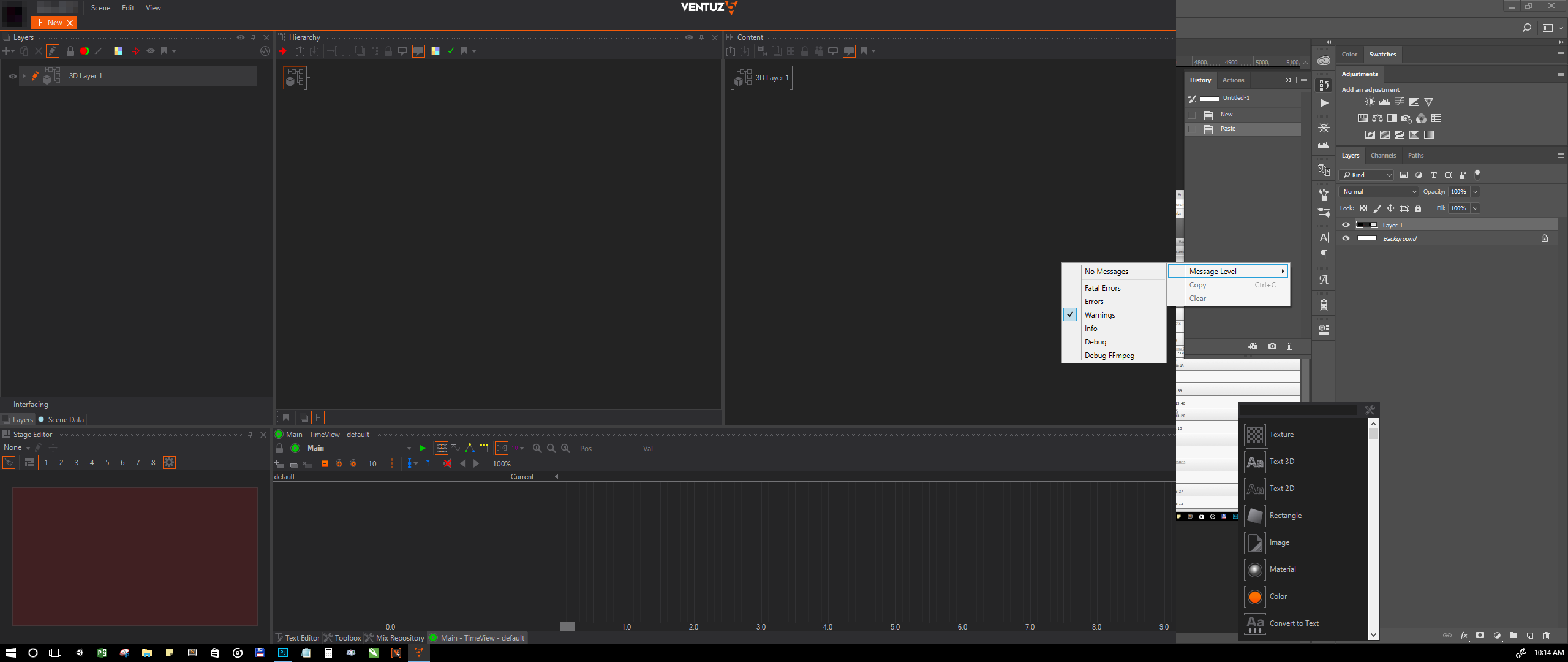Expand the 3D Layer 1 tree arrow
This screenshot has width=1568, height=662.
coord(24,76)
